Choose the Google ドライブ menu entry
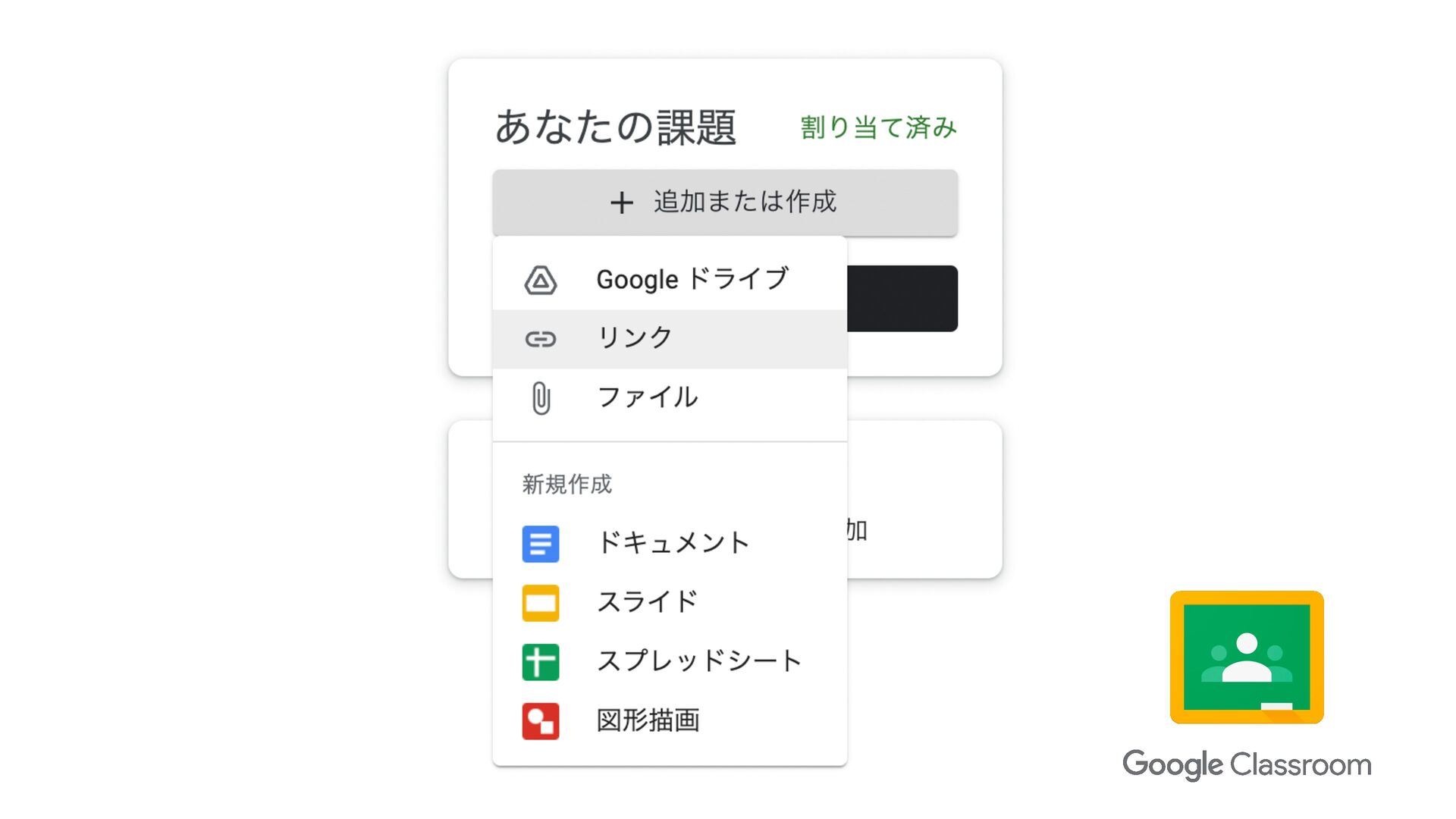 [692, 280]
